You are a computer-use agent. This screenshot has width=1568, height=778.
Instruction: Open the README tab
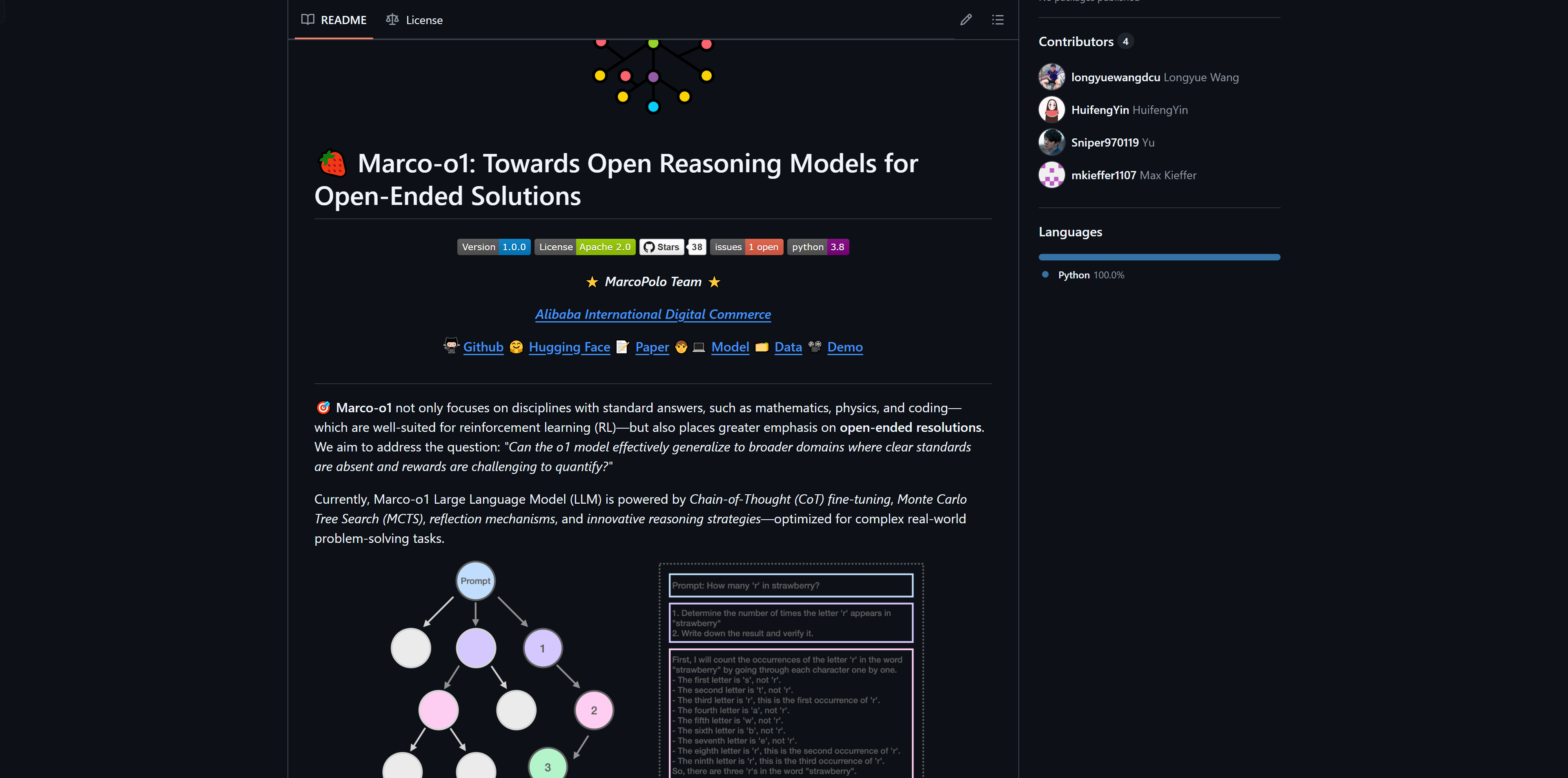(x=334, y=20)
